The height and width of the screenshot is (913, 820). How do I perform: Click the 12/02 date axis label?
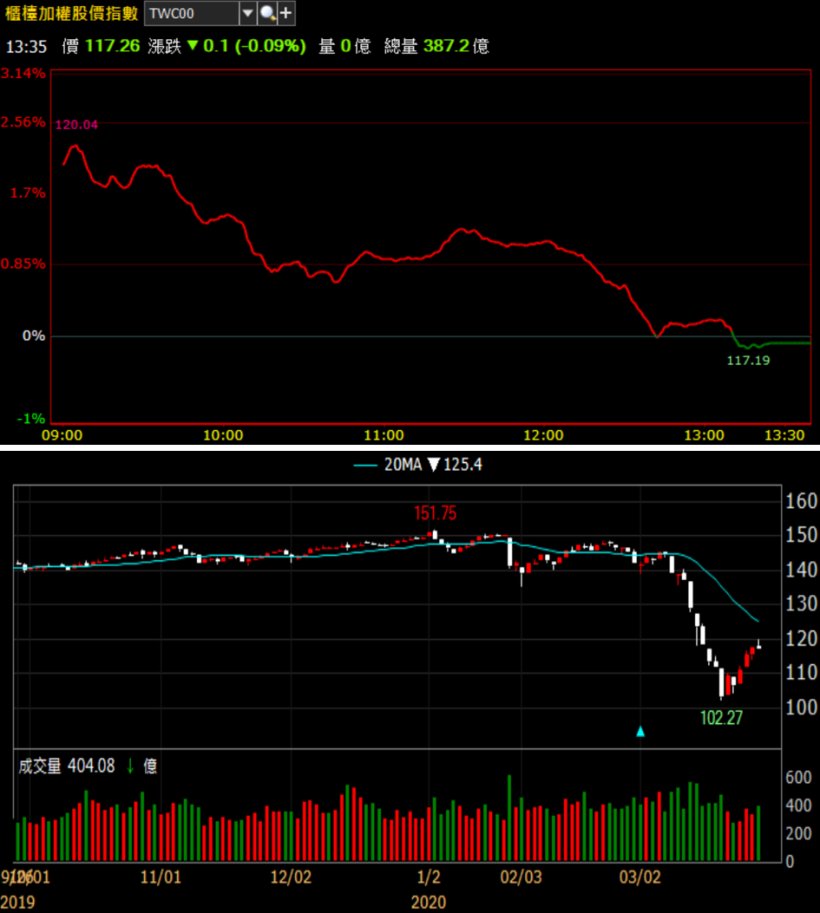[291, 877]
